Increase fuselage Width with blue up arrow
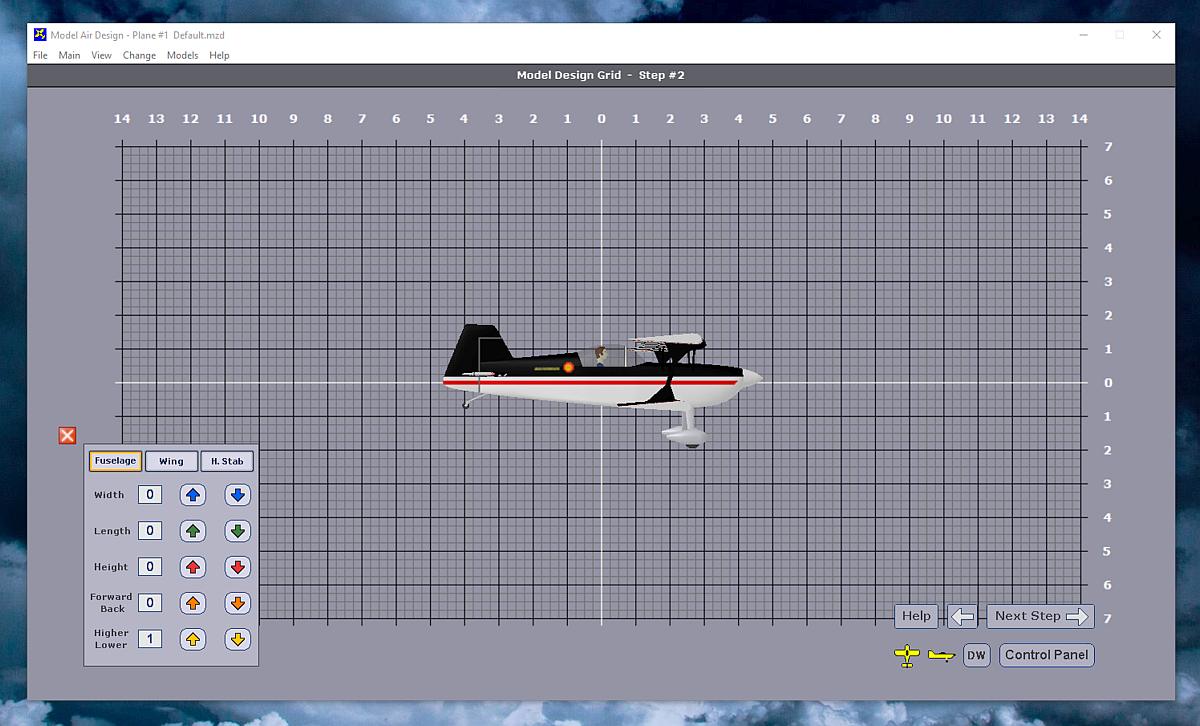 point(193,495)
